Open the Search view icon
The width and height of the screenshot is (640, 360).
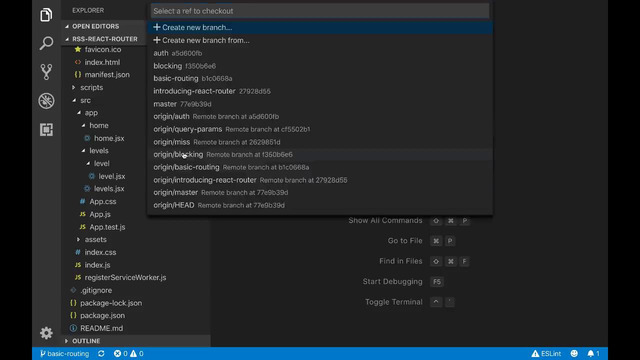click(x=46, y=43)
